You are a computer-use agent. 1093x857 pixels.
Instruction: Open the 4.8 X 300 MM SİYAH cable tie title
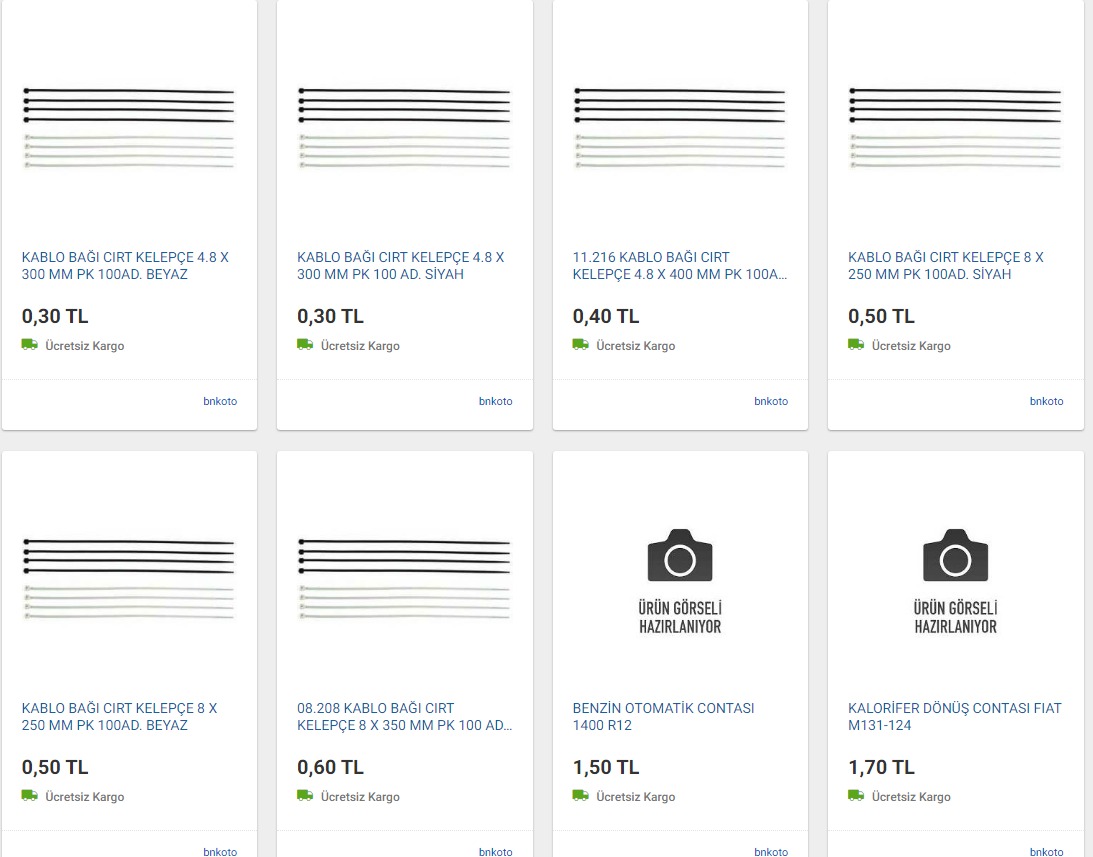coord(401,265)
